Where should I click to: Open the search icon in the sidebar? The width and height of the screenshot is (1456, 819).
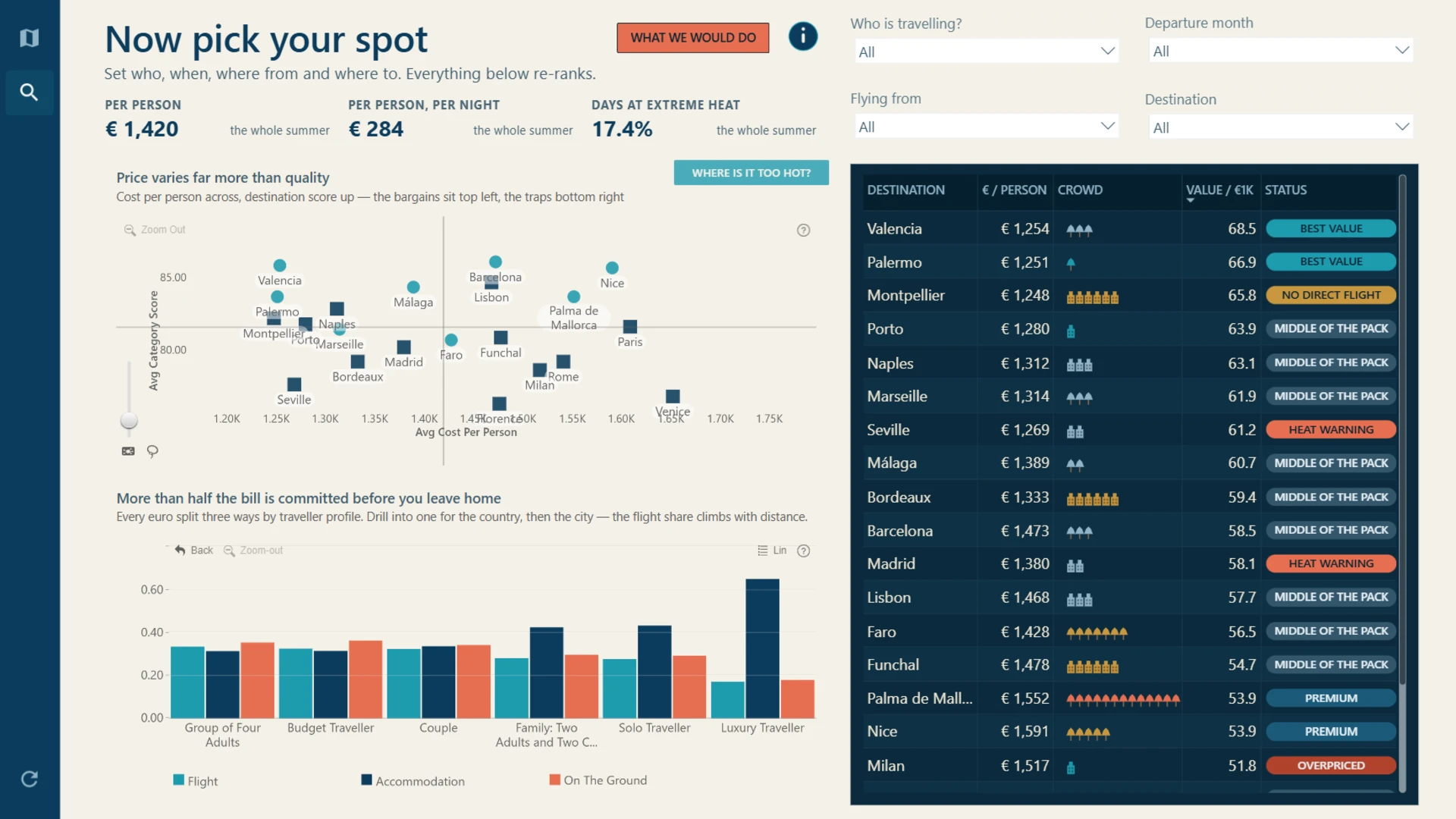point(29,93)
